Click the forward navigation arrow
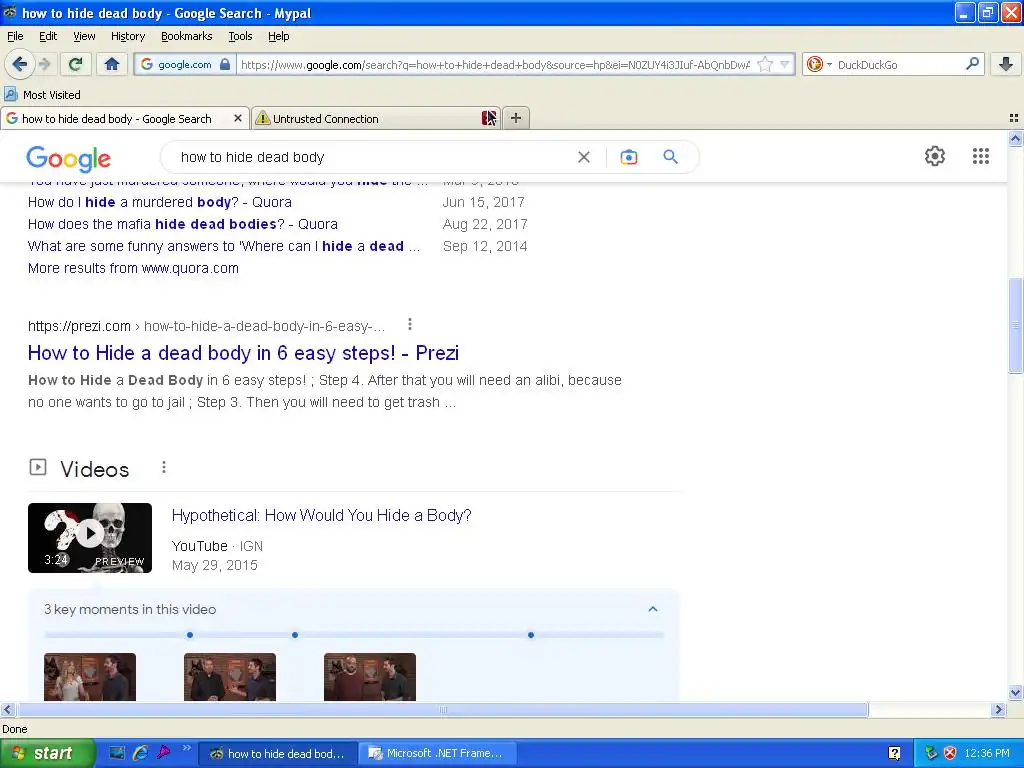This screenshot has height=768, width=1024. [x=45, y=64]
